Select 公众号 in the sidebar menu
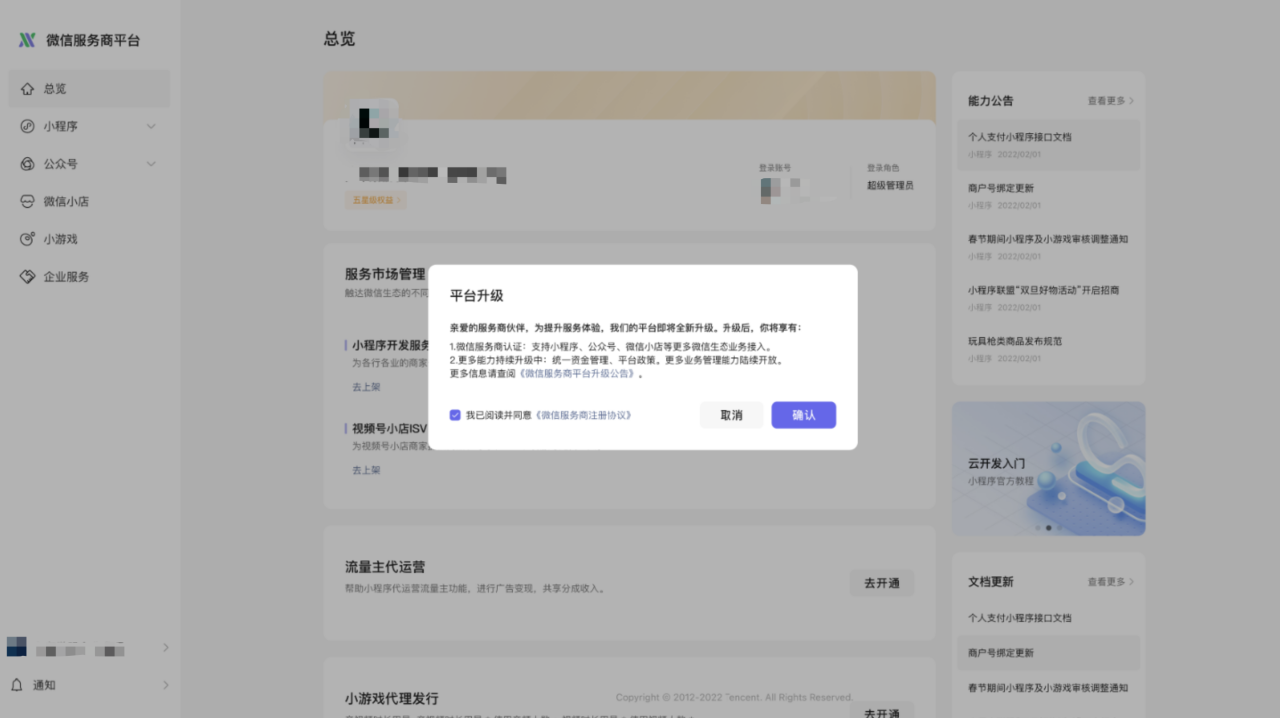 [90, 164]
